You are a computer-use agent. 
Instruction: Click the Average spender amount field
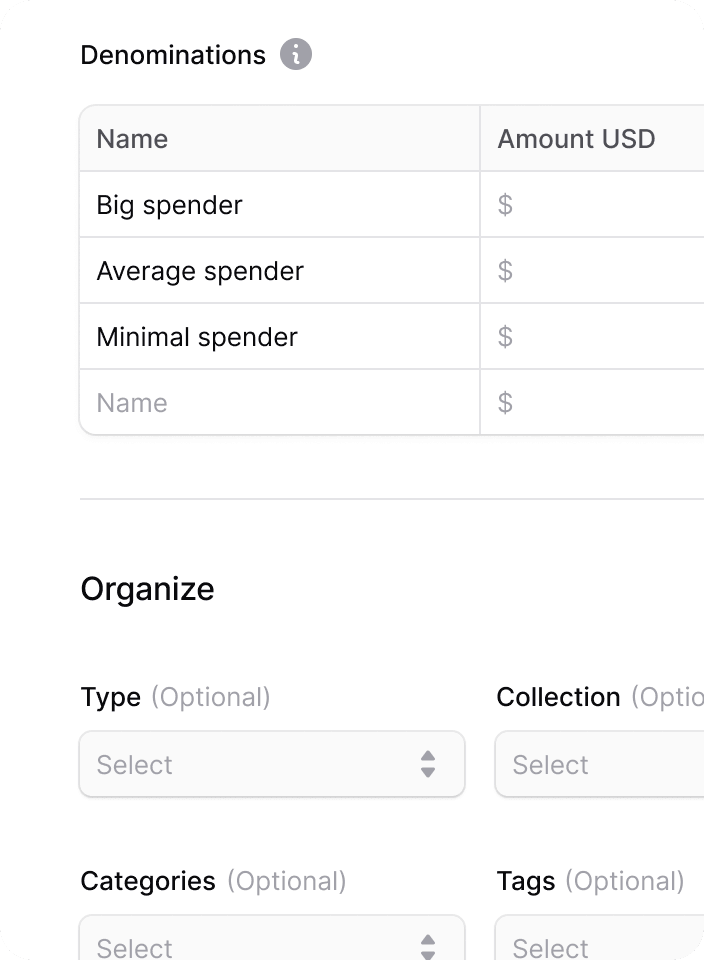[x=593, y=271]
